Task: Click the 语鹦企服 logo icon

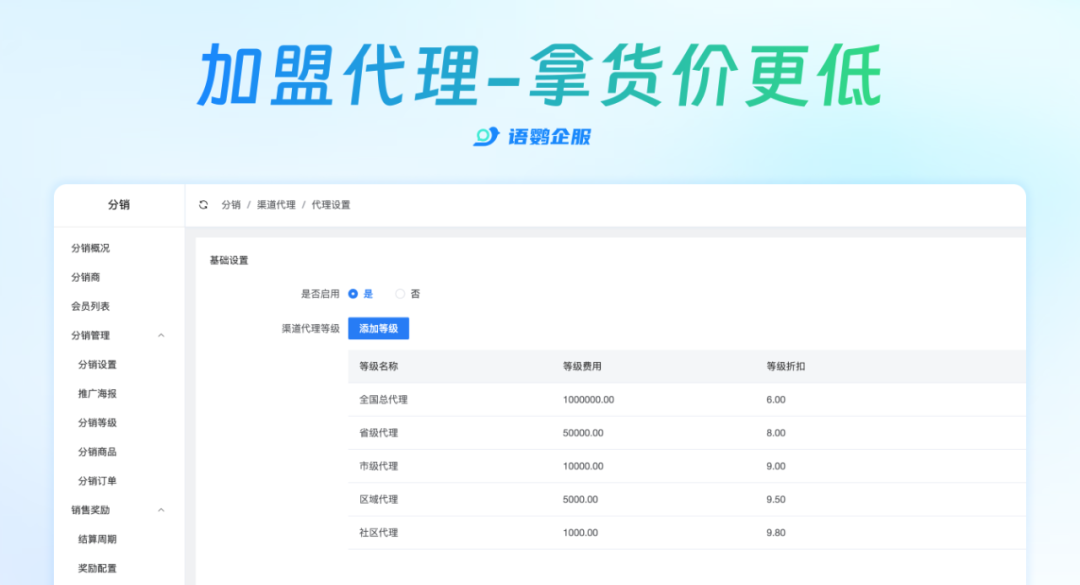Action: tap(486, 136)
